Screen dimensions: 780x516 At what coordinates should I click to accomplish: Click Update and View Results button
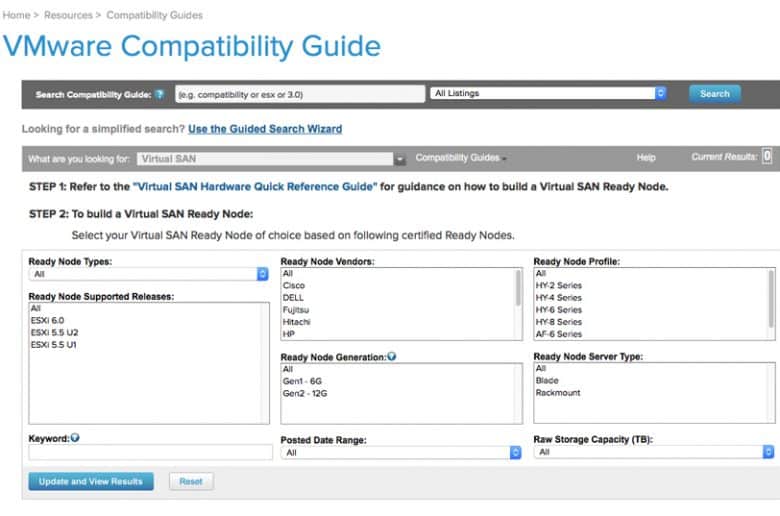click(x=91, y=481)
